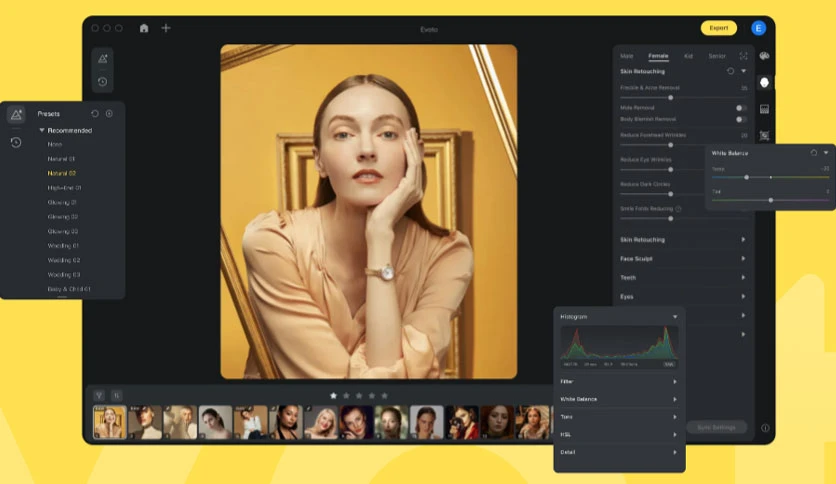The image size is (836, 484).
Task: Click the sort icon above the filmstrip
Action: coord(116,396)
